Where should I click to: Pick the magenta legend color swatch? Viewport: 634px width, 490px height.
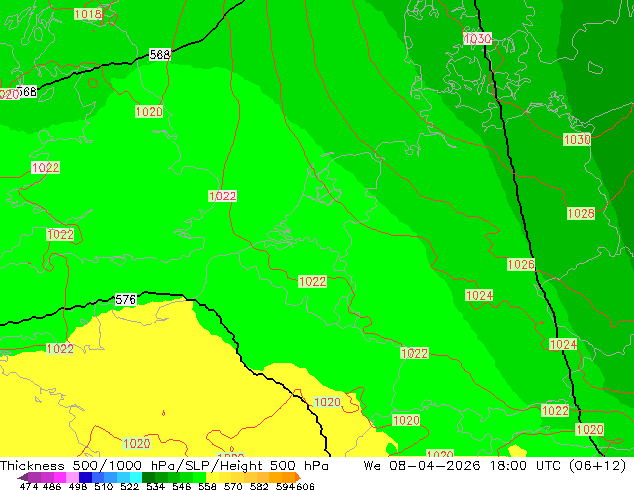pyautogui.click(x=60, y=477)
